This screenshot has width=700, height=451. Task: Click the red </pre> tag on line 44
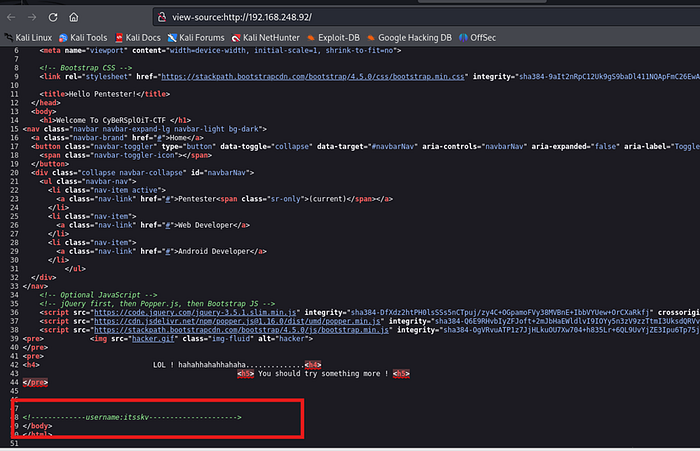tap(35, 382)
